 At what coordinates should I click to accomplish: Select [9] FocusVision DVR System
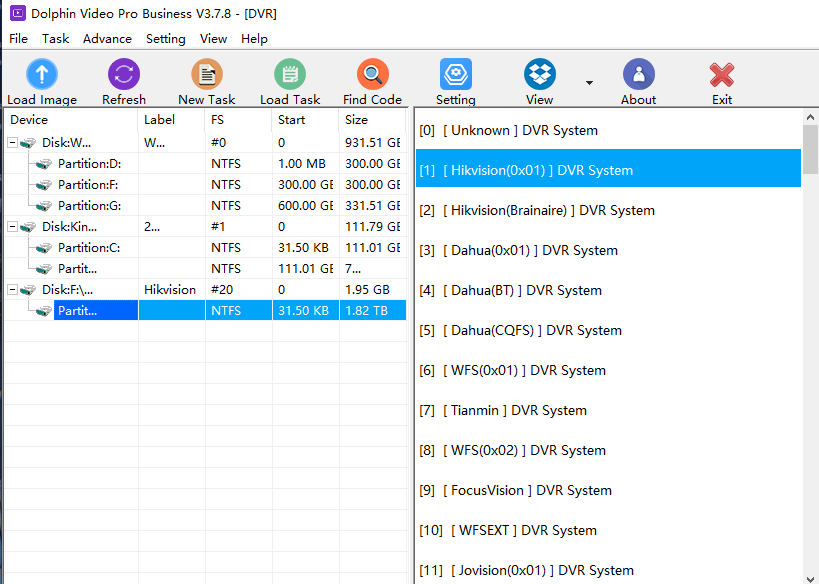[x=609, y=490]
